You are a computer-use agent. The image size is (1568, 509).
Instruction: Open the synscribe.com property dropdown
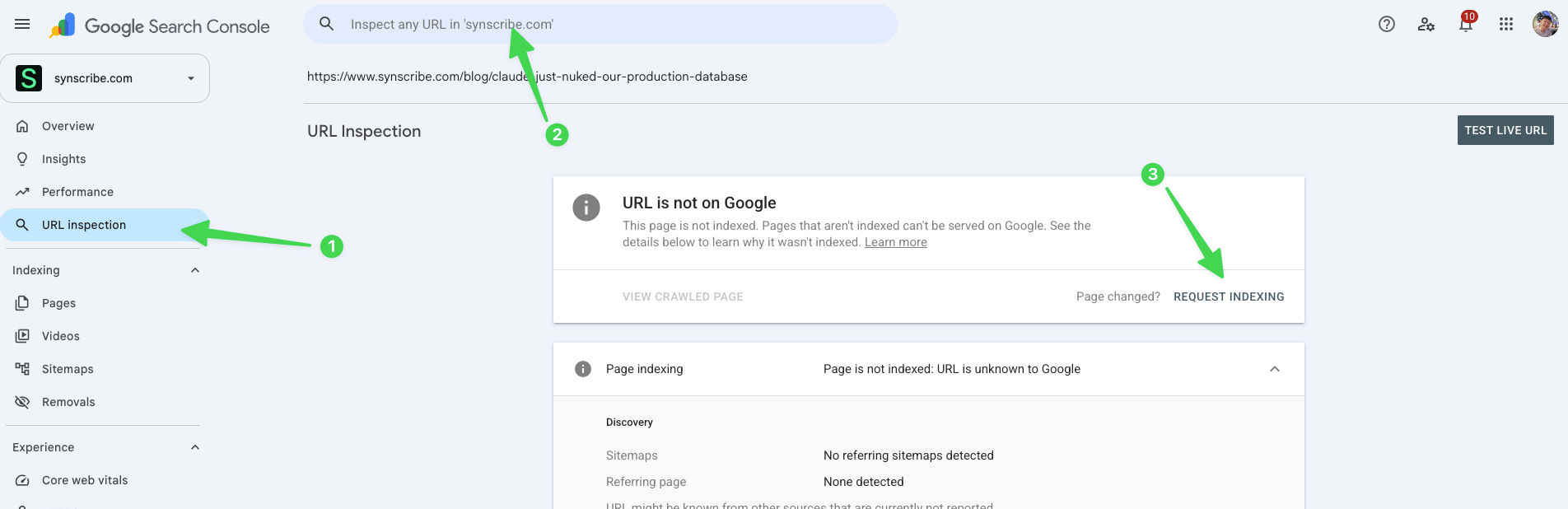pyautogui.click(x=105, y=78)
